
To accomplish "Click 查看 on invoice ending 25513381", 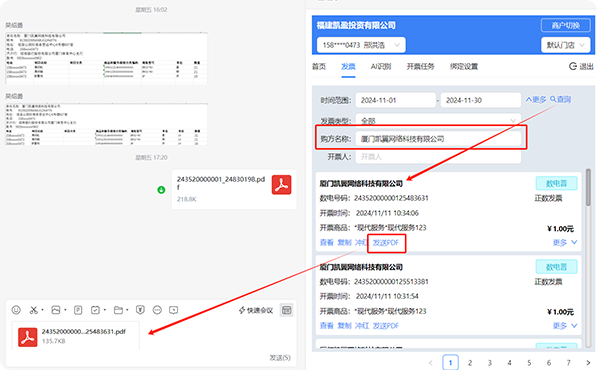I will coord(326,326).
